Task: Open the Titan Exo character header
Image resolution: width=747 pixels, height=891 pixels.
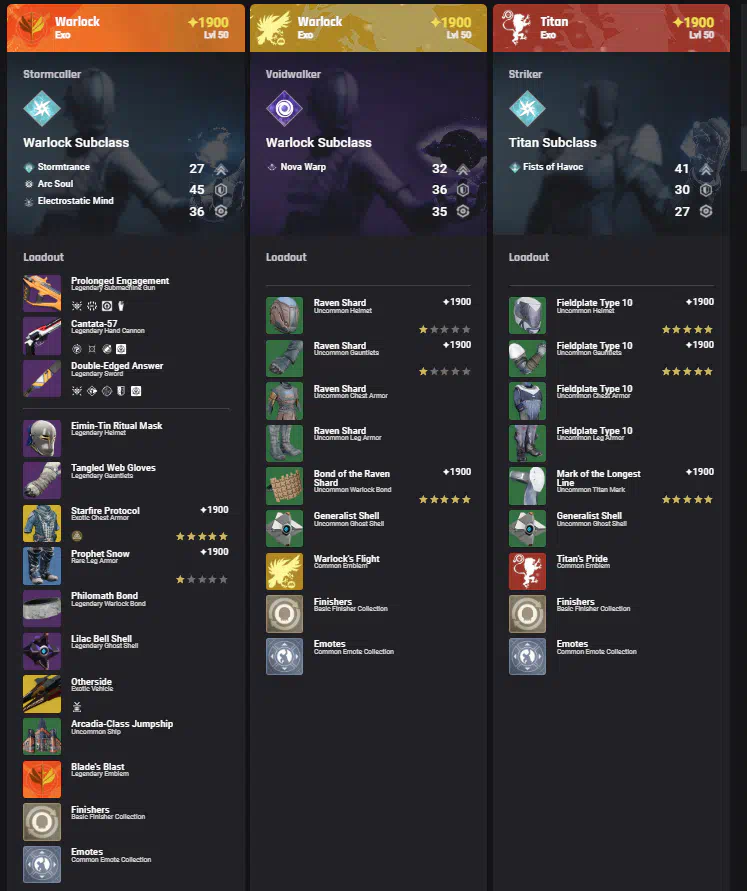Action: [x=611, y=28]
